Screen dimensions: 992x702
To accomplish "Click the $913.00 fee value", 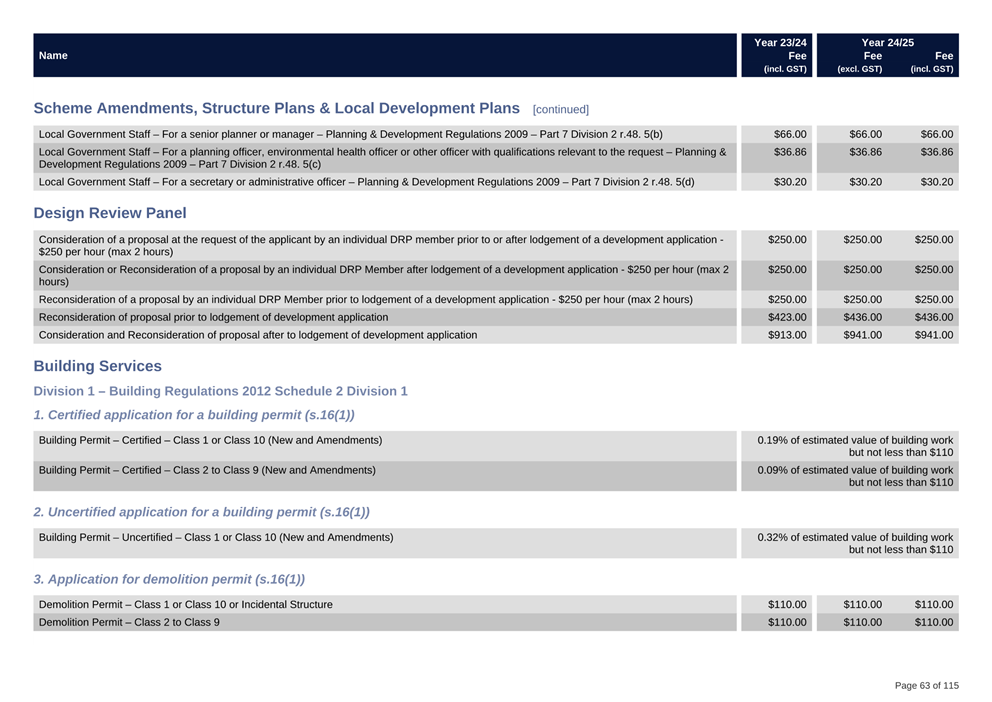I will [787, 335].
